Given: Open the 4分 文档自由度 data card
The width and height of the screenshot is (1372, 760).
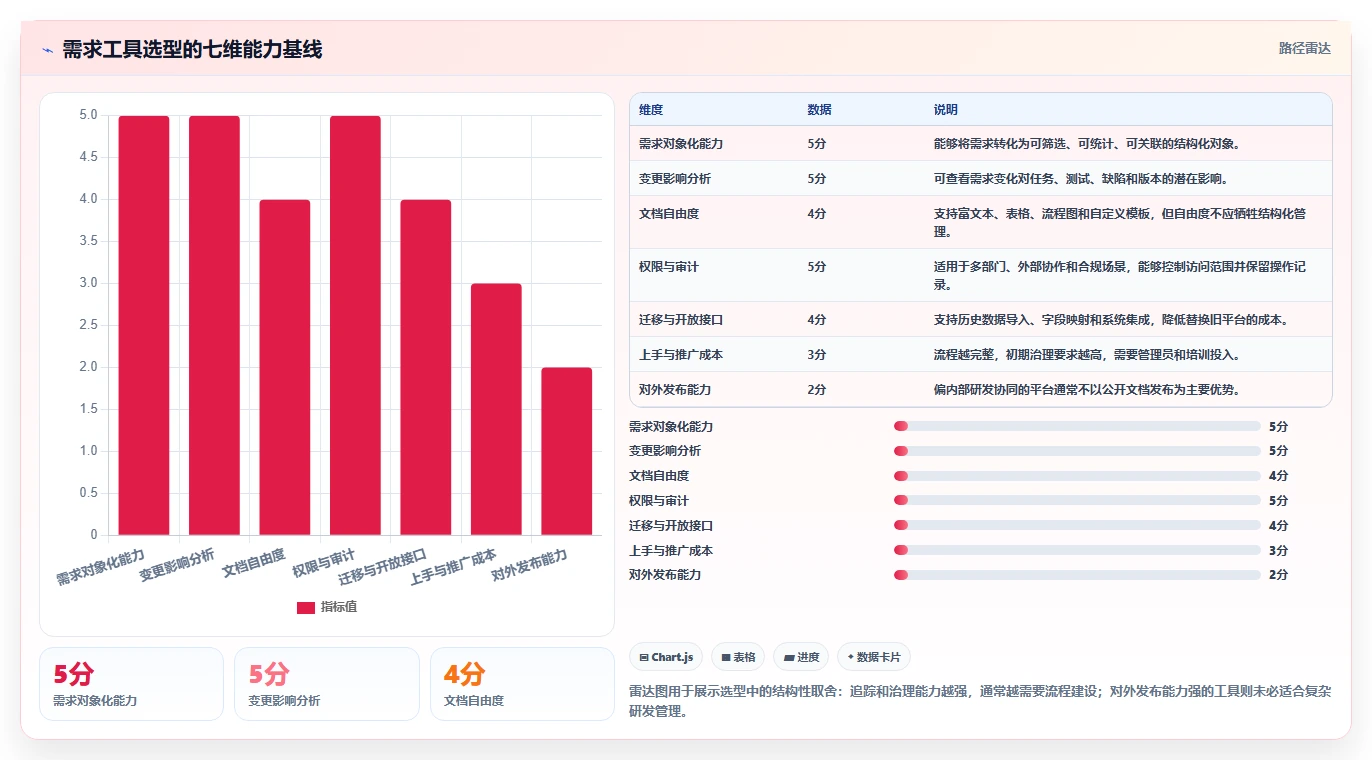Looking at the screenshot, I should click(x=522, y=684).
